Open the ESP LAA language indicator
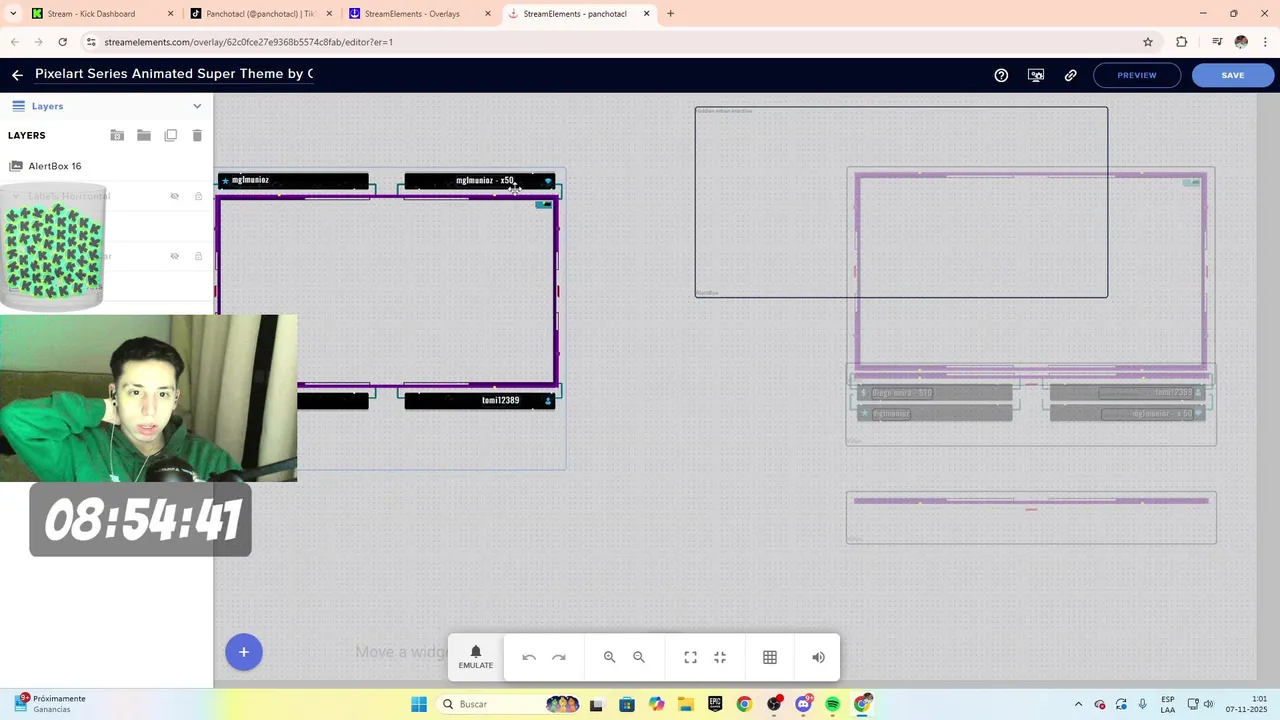Viewport: 1280px width, 720px height. click(x=1168, y=704)
